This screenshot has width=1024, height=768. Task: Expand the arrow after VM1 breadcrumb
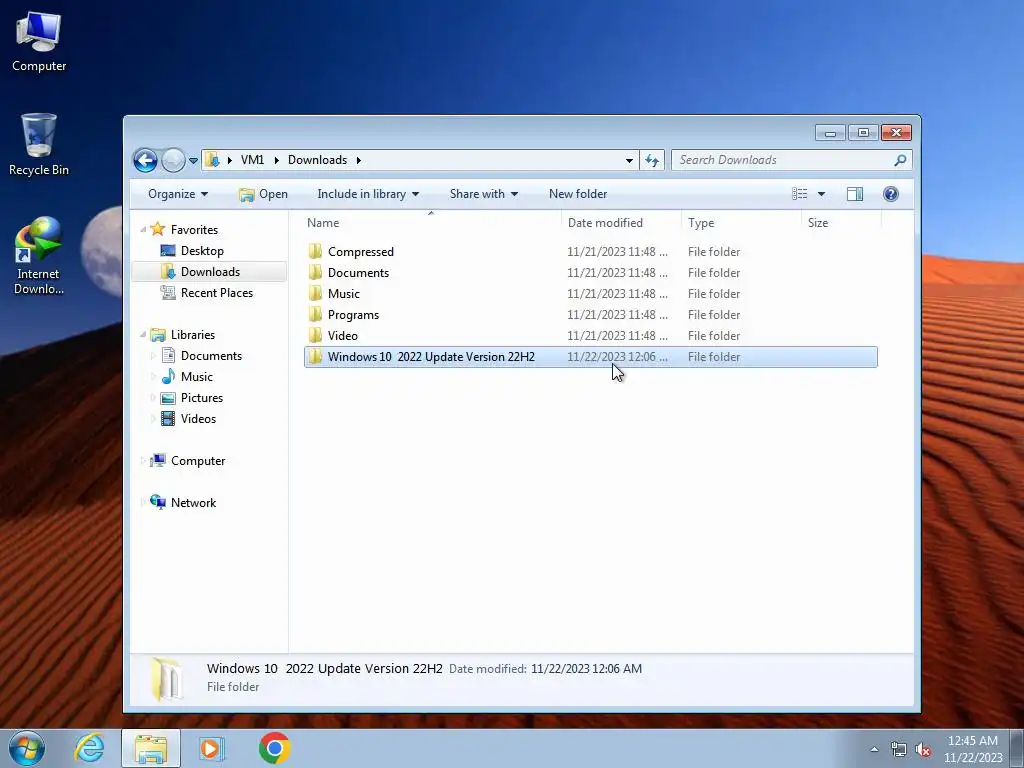coord(276,160)
